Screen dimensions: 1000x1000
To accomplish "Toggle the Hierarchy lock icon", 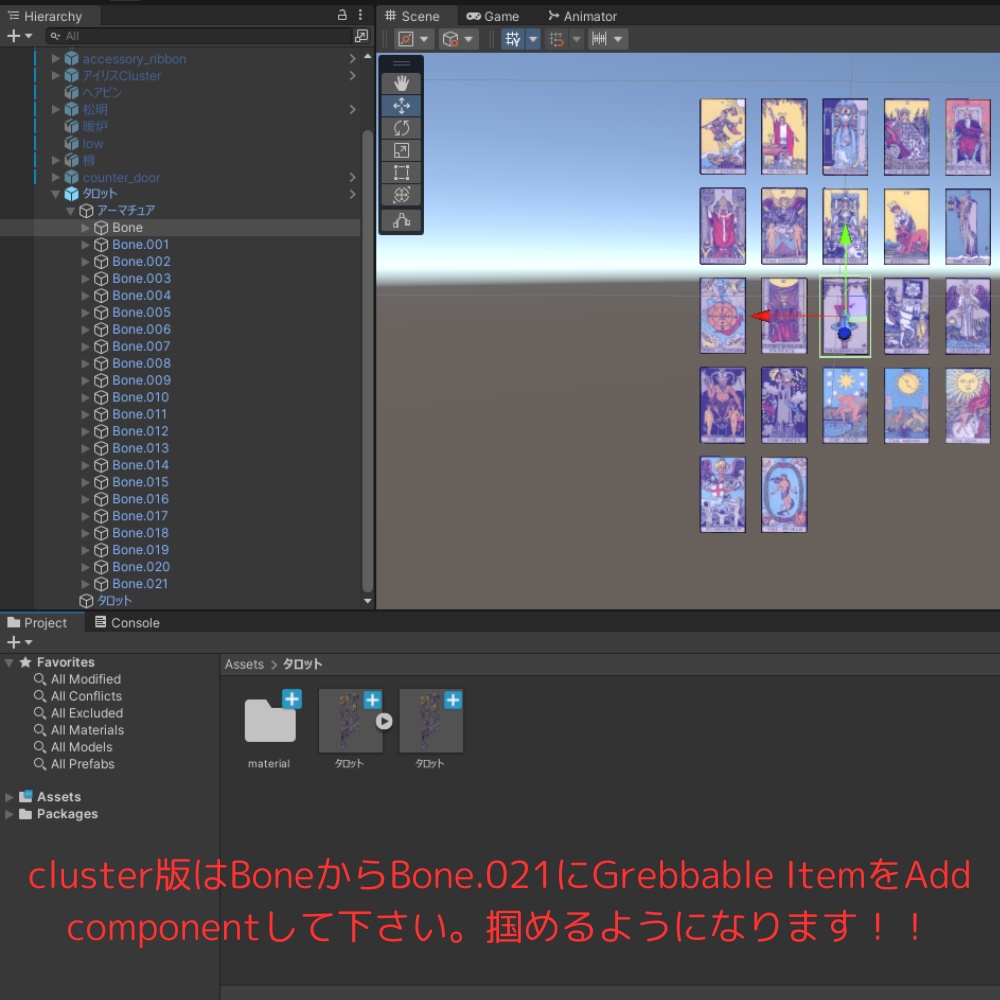I will [343, 15].
